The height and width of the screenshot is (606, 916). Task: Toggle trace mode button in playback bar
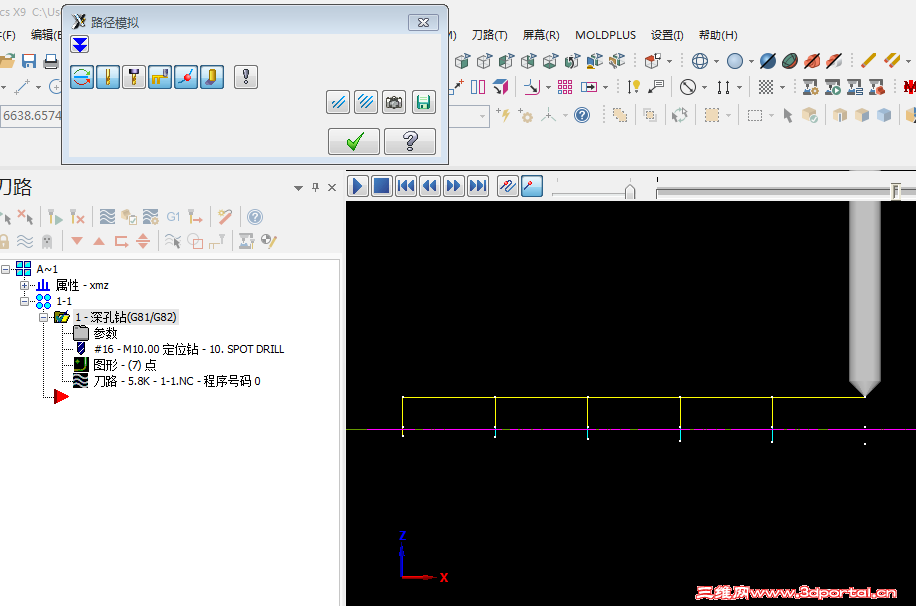point(508,186)
